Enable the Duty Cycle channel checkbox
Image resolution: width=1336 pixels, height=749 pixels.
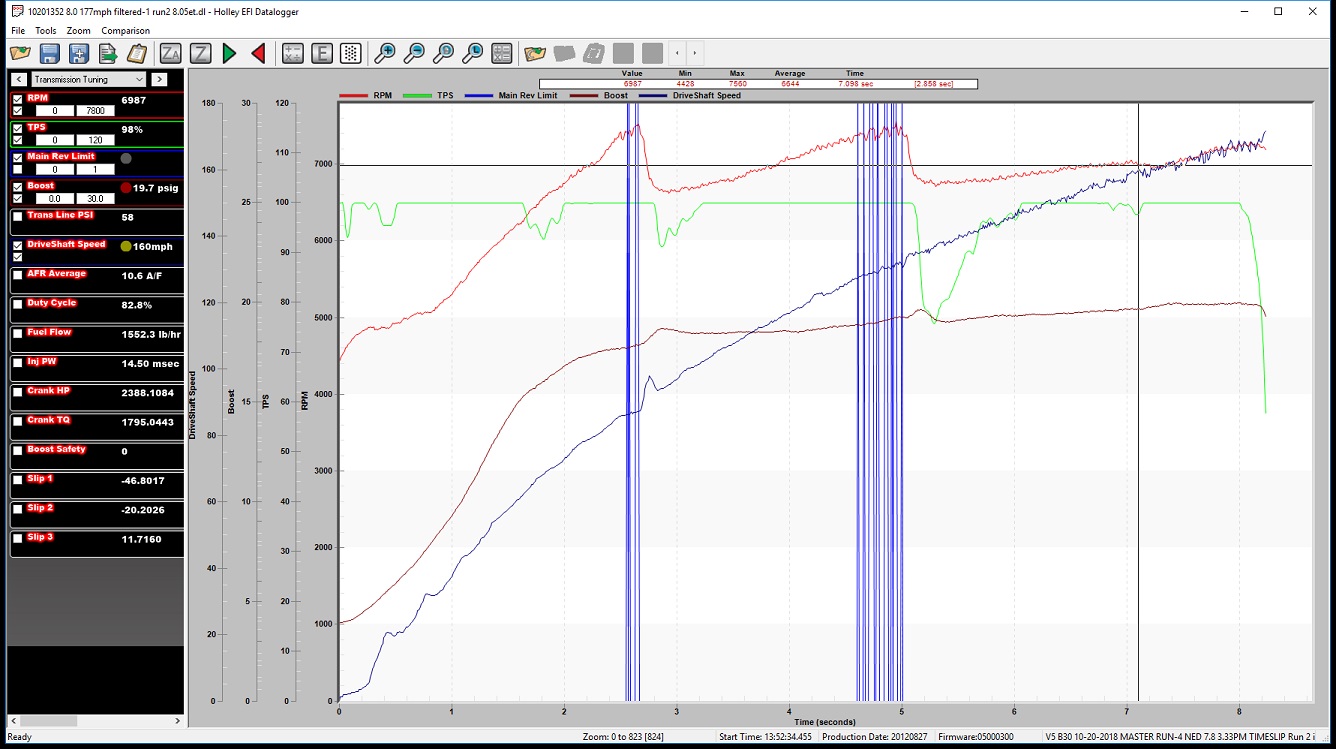tap(18, 304)
